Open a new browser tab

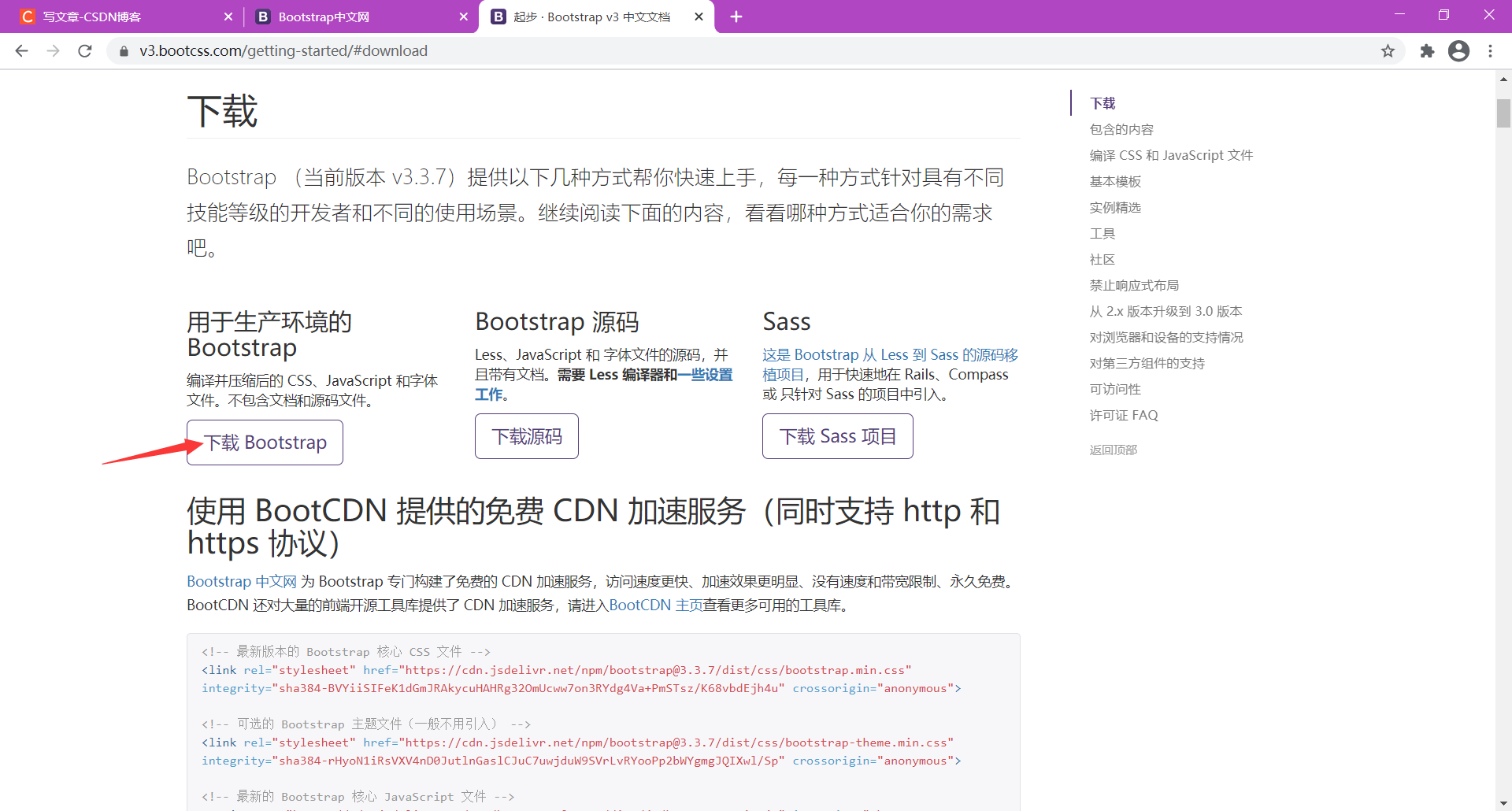pos(736,17)
